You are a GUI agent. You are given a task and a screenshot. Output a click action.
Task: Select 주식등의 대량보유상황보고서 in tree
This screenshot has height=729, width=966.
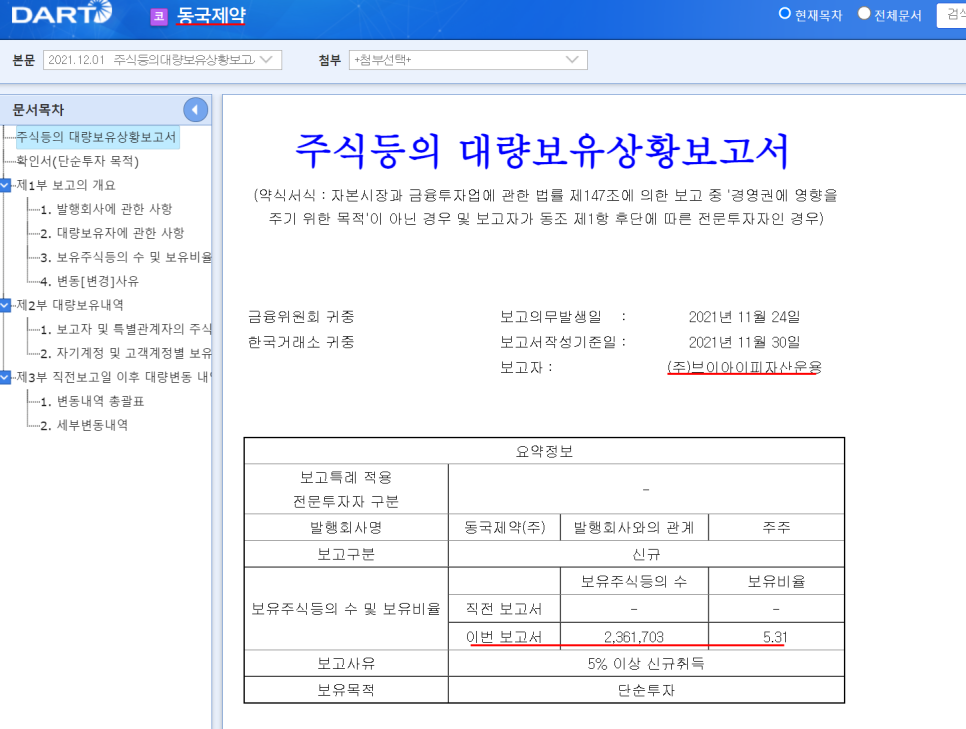(96, 137)
